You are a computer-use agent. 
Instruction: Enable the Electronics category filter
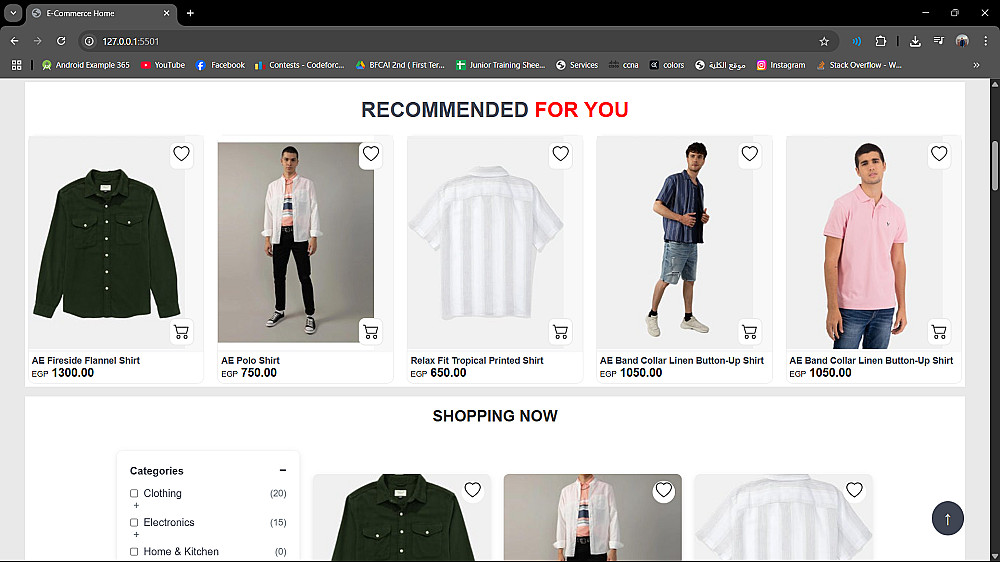click(134, 522)
